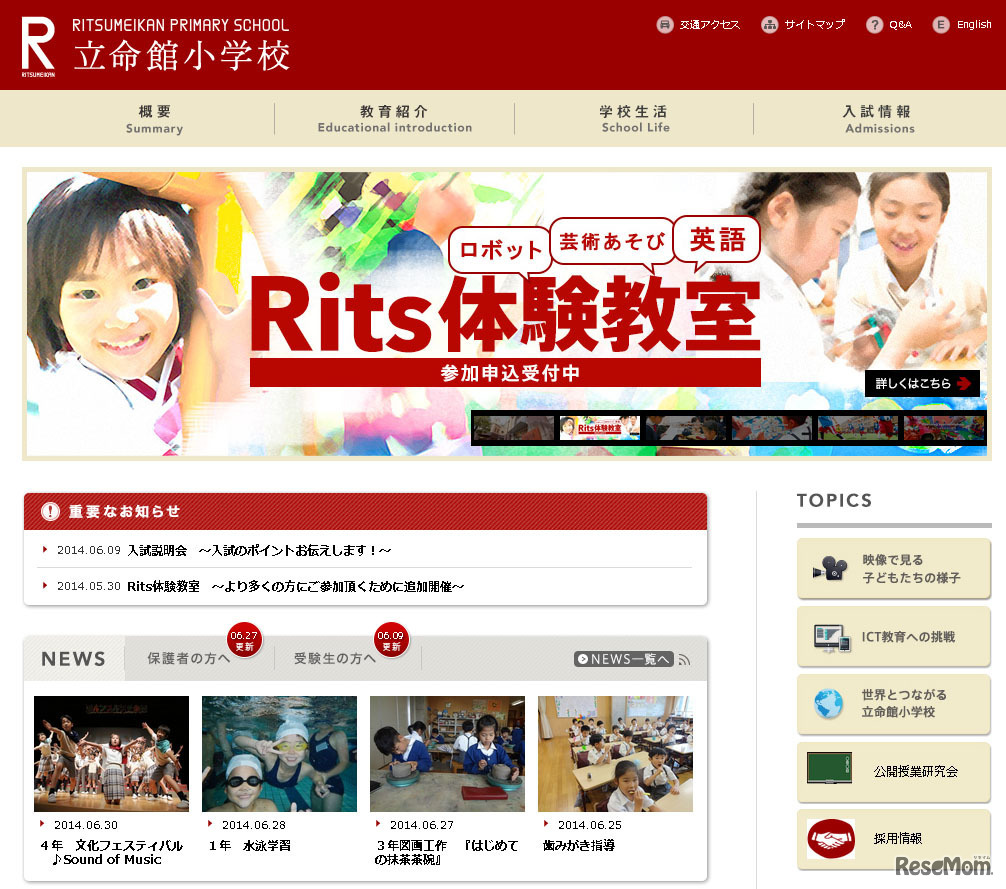Select the first banner slide thumbnail
The height and width of the screenshot is (889, 1006).
click(x=514, y=428)
